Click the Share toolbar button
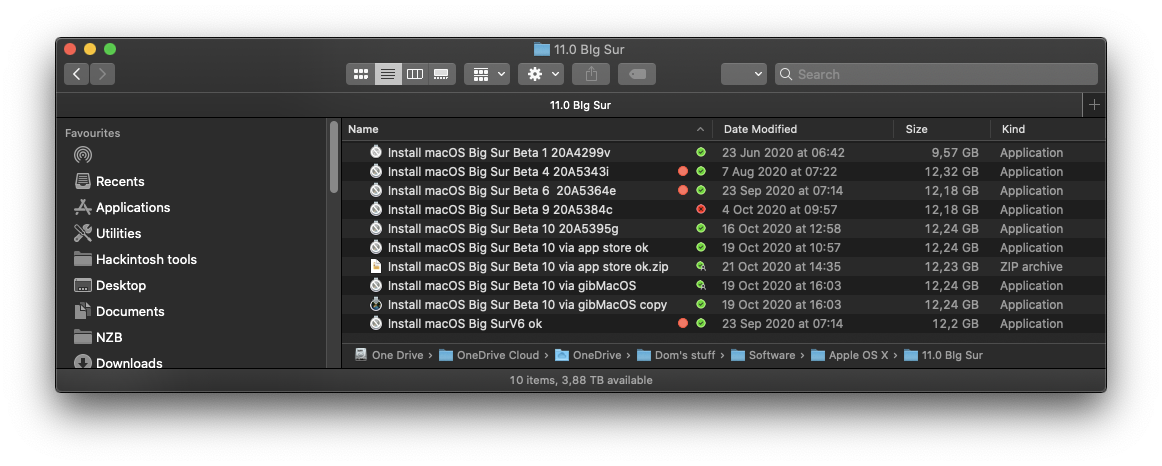Screen dimensions: 1162x466 click(591, 74)
